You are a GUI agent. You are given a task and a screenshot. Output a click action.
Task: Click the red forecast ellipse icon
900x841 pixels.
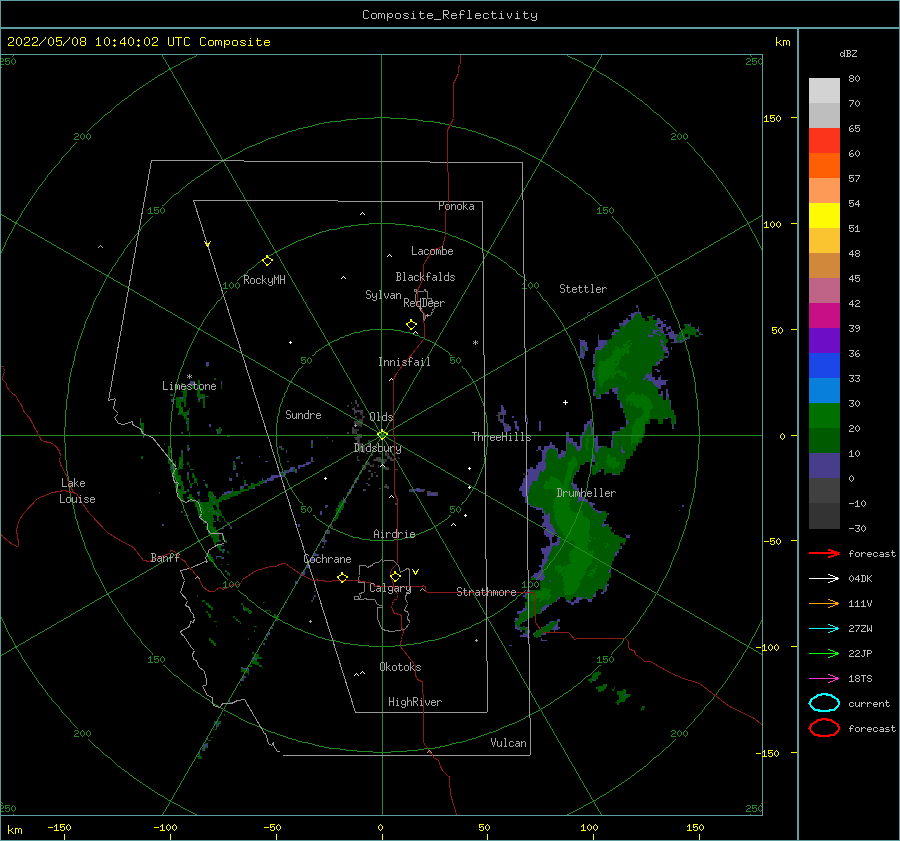tap(824, 728)
